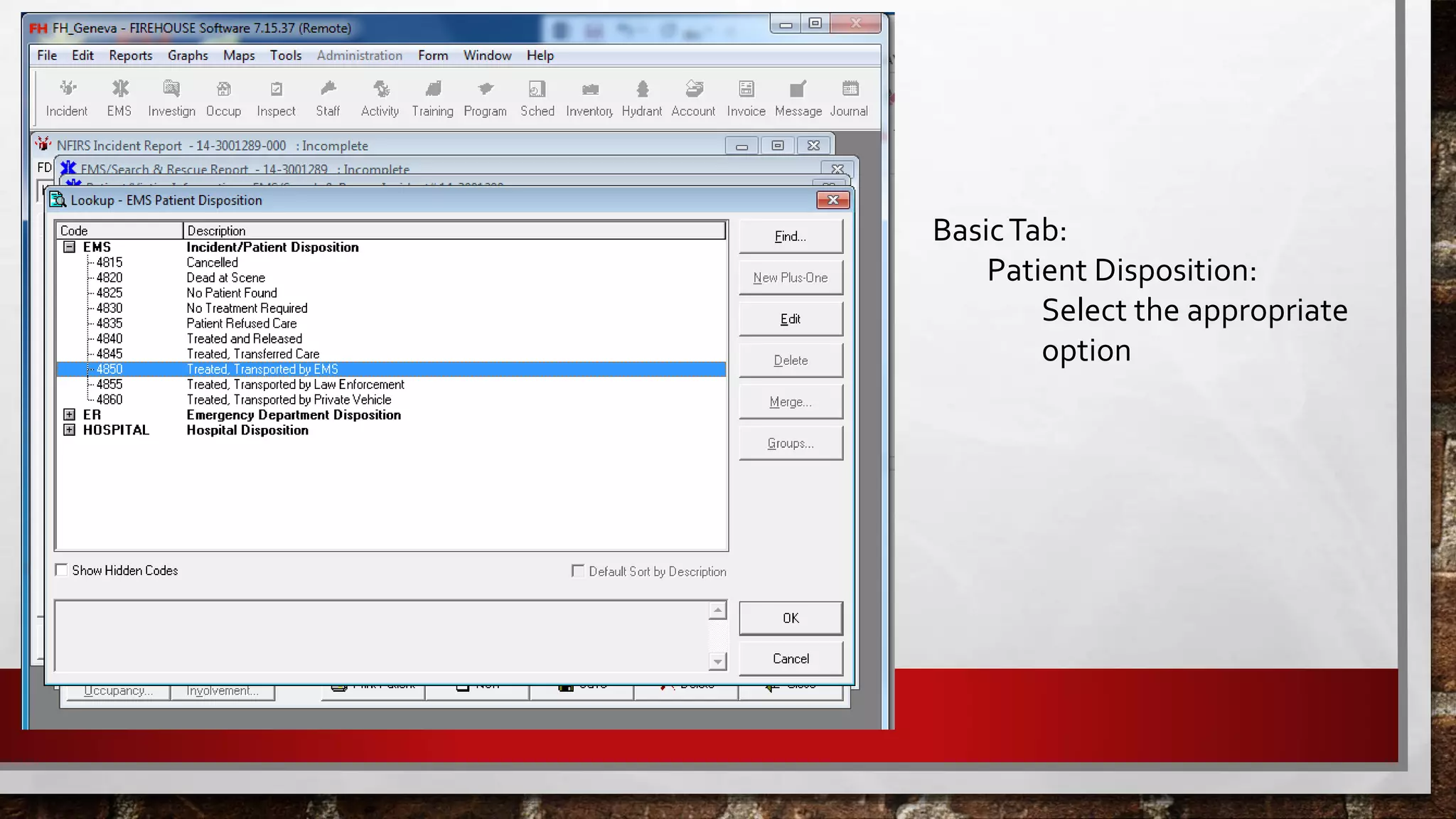The height and width of the screenshot is (819, 1456).
Task: Click the Merge... button
Action: tap(791, 402)
